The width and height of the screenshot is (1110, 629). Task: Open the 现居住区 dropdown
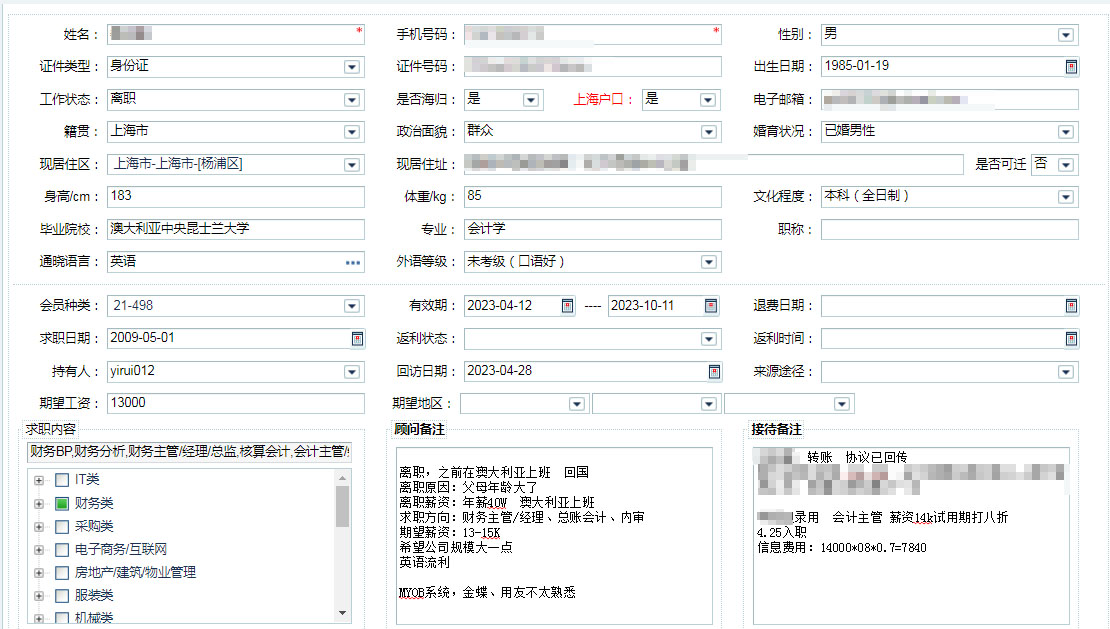point(352,165)
